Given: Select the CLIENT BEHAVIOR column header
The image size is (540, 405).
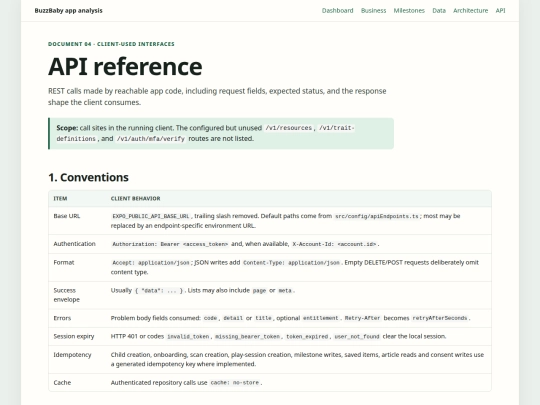Looking at the screenshot, I should coord(135,199).
